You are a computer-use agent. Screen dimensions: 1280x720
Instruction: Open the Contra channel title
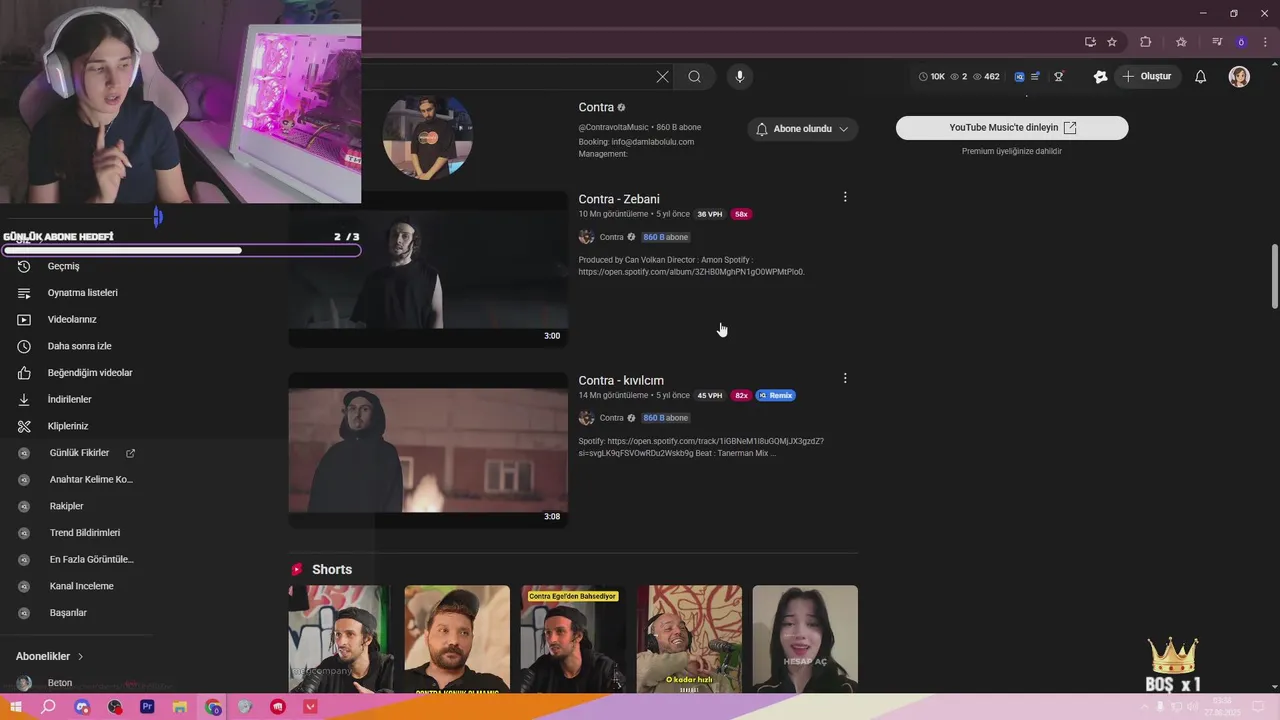(x=596, y=107)
